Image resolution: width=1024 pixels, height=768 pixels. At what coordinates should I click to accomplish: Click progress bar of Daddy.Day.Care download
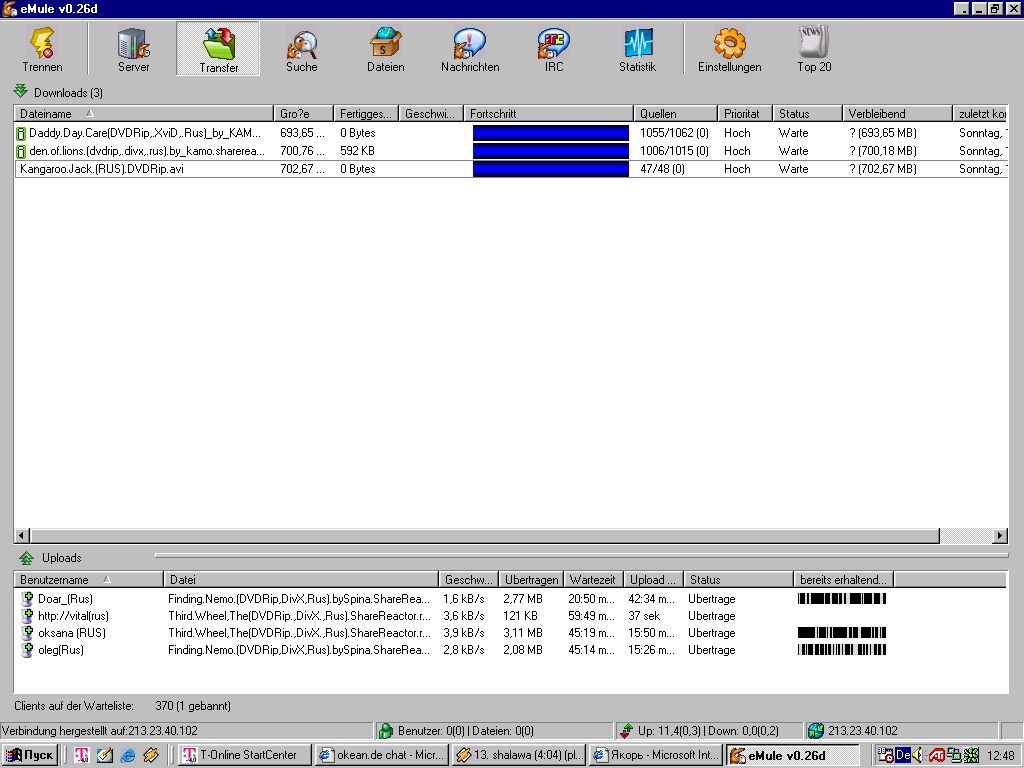551,133
